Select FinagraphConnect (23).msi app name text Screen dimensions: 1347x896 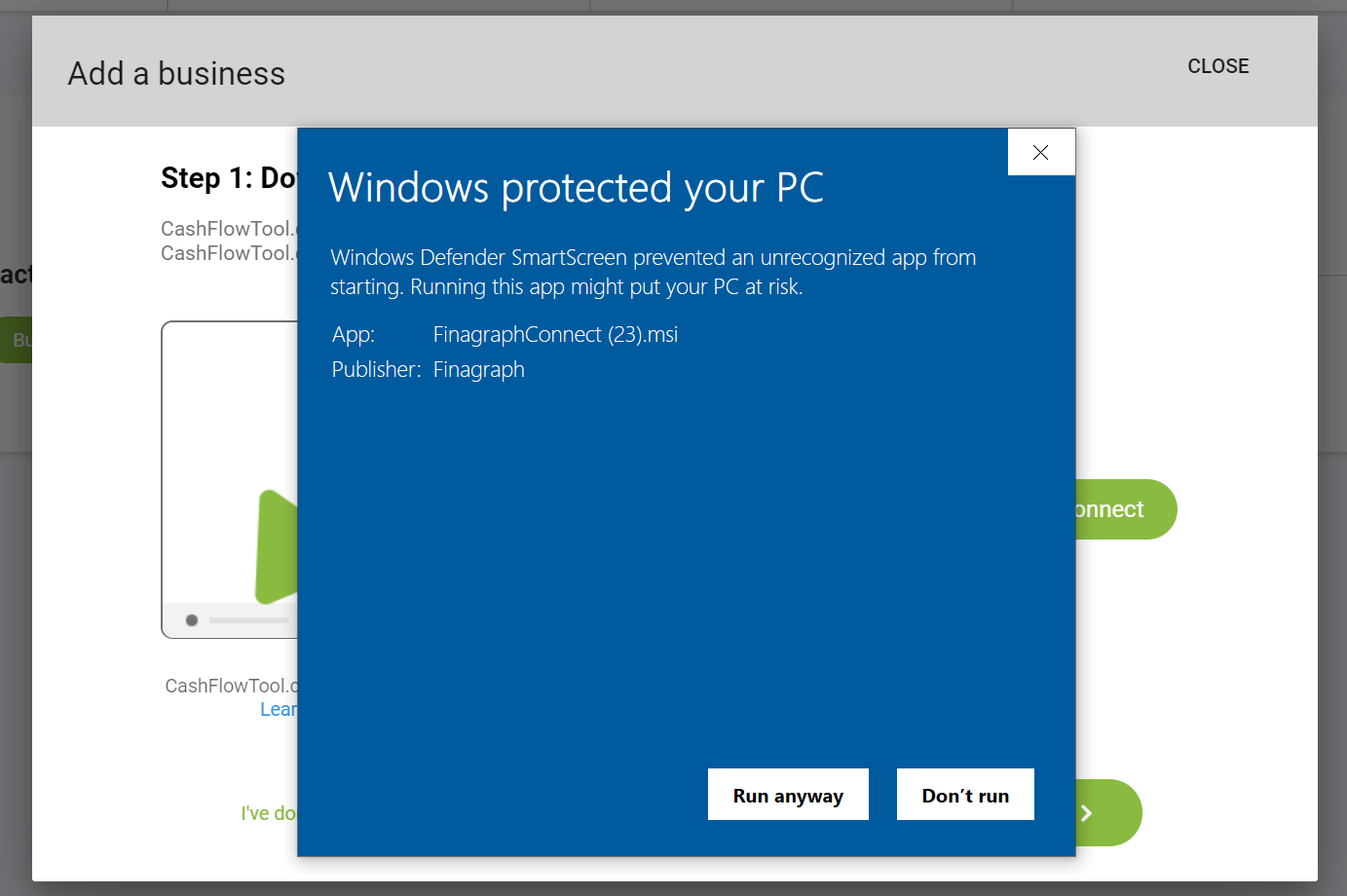point(555,335)
